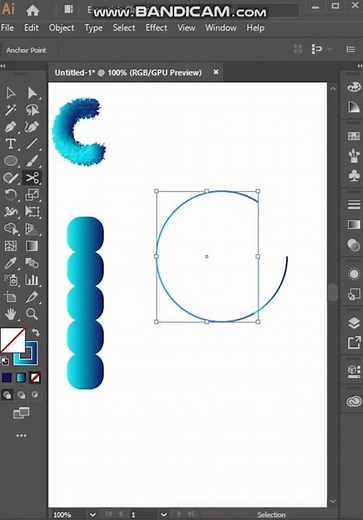Choose the Lasso tool
This screenshot has width=363, height=520.
(x=32, y=110)
